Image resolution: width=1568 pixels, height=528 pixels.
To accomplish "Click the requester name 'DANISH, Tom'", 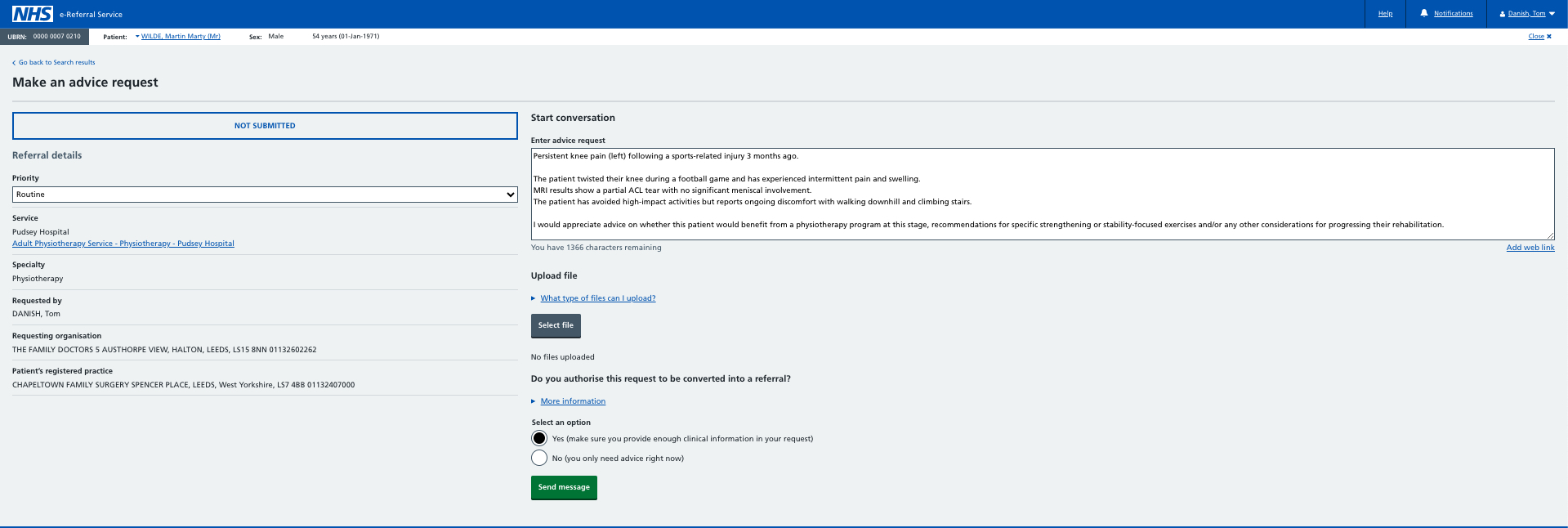I will [x=36, y=314].
